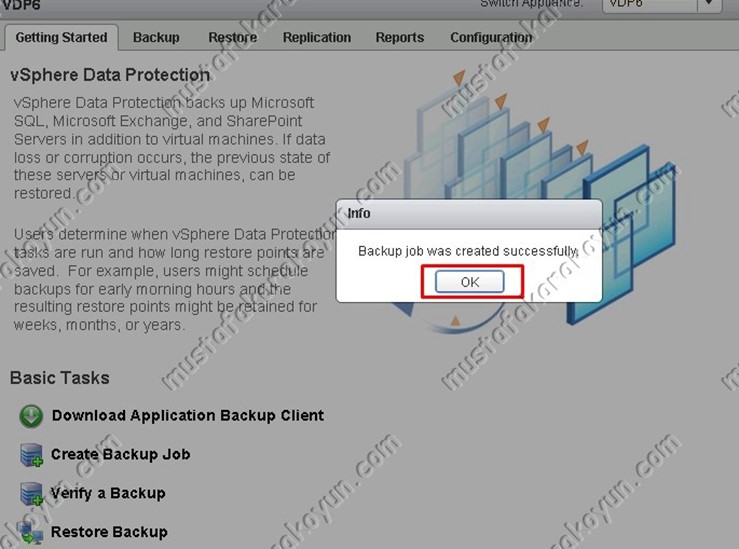Viewport: 739px width, 549px height.
Task: Open Download Application Backup Client link
Action: click(188, 416)
